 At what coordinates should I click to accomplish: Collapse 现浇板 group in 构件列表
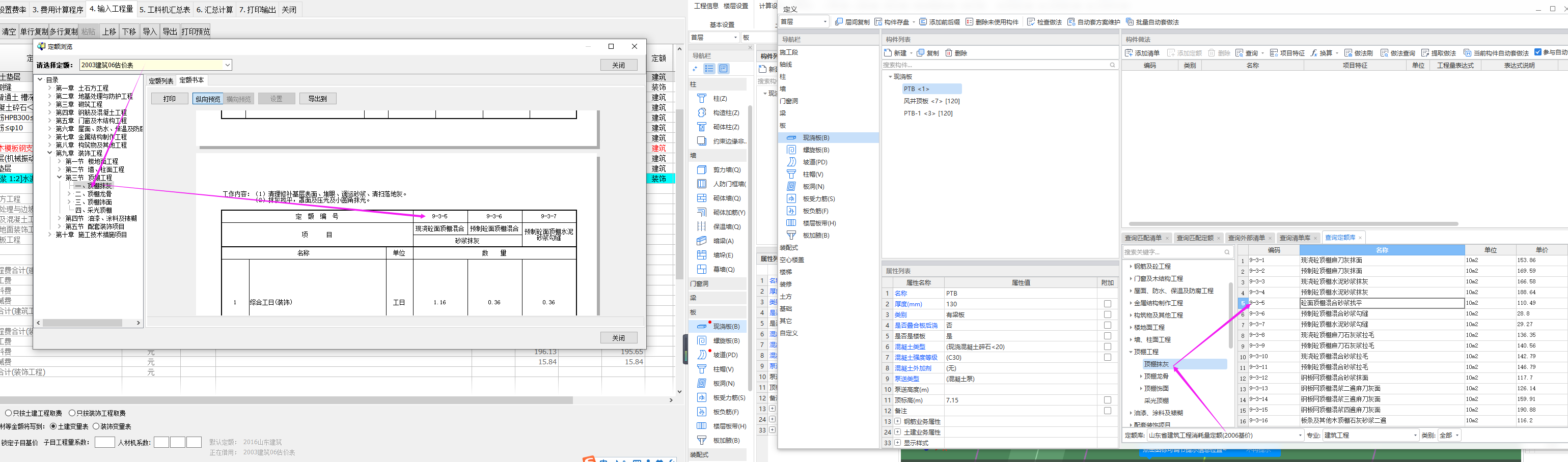890,77
